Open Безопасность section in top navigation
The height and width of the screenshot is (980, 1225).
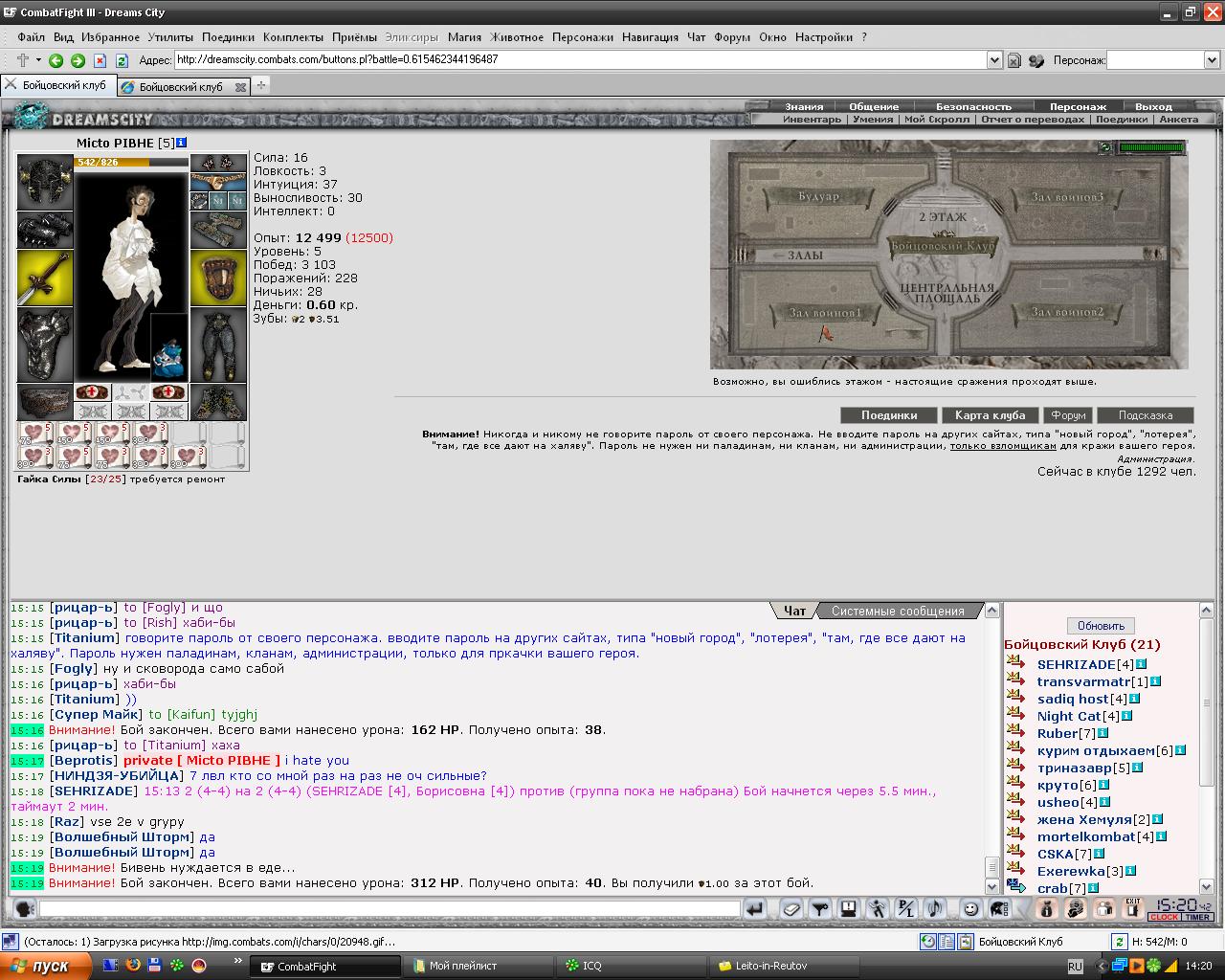click(x=973, y=106)
